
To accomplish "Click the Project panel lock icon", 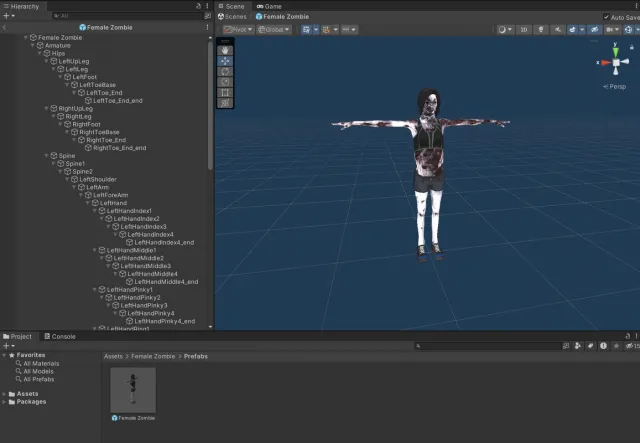I will tap(628, 336).
